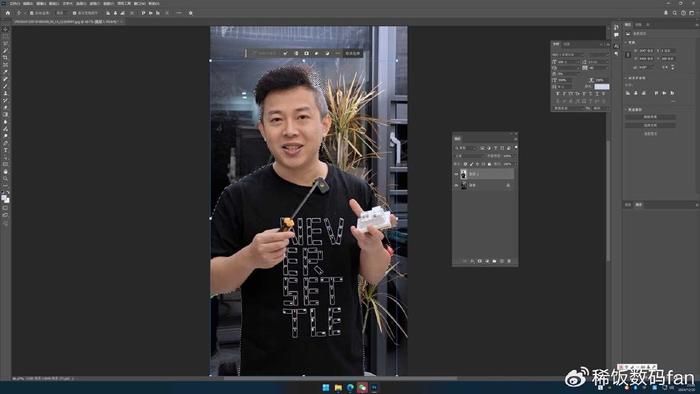This screenshot has width=700, height=394.
Task: Toggle type layer filter in Layers panel
Action: pos(496,148)
